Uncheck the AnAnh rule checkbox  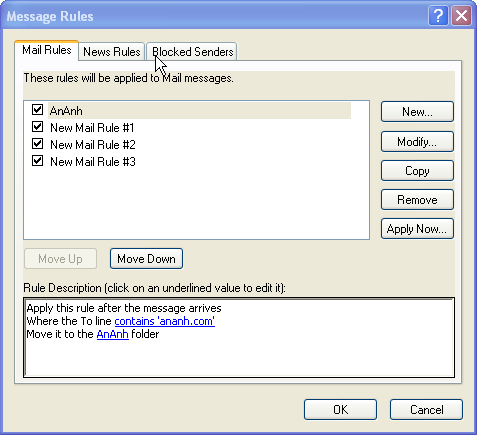pyautogui.click(x=37, y=109)
